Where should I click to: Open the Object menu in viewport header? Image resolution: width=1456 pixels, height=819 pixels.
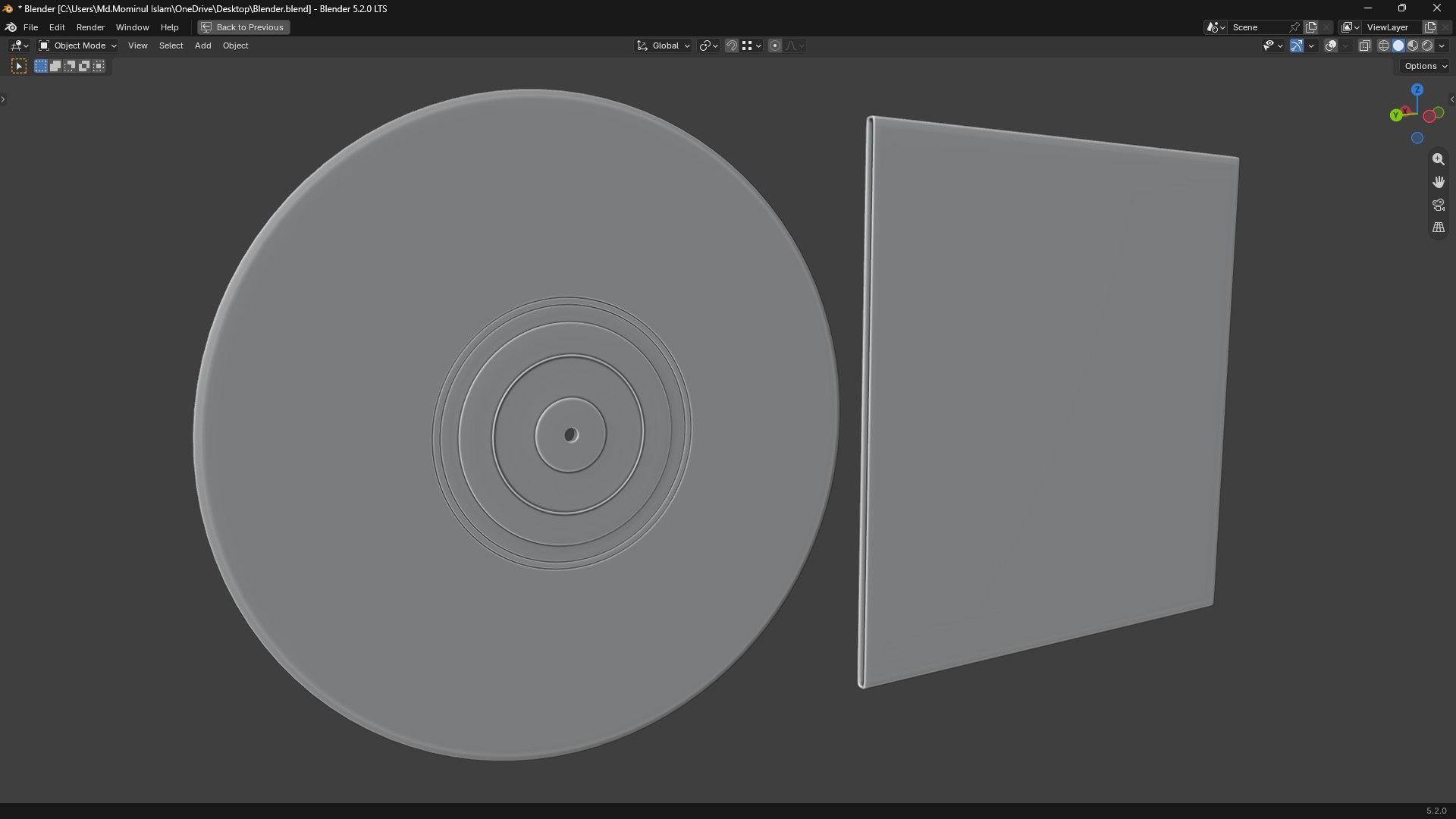[x=235, y=46]
